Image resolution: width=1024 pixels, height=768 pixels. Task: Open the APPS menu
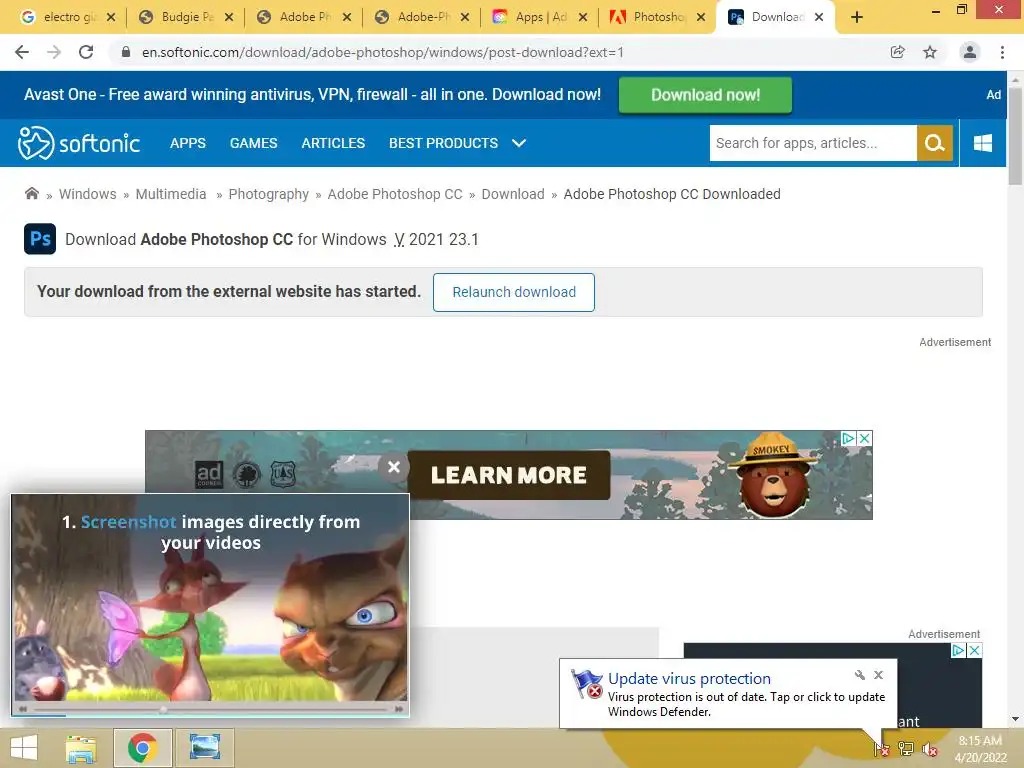(187, 143)
